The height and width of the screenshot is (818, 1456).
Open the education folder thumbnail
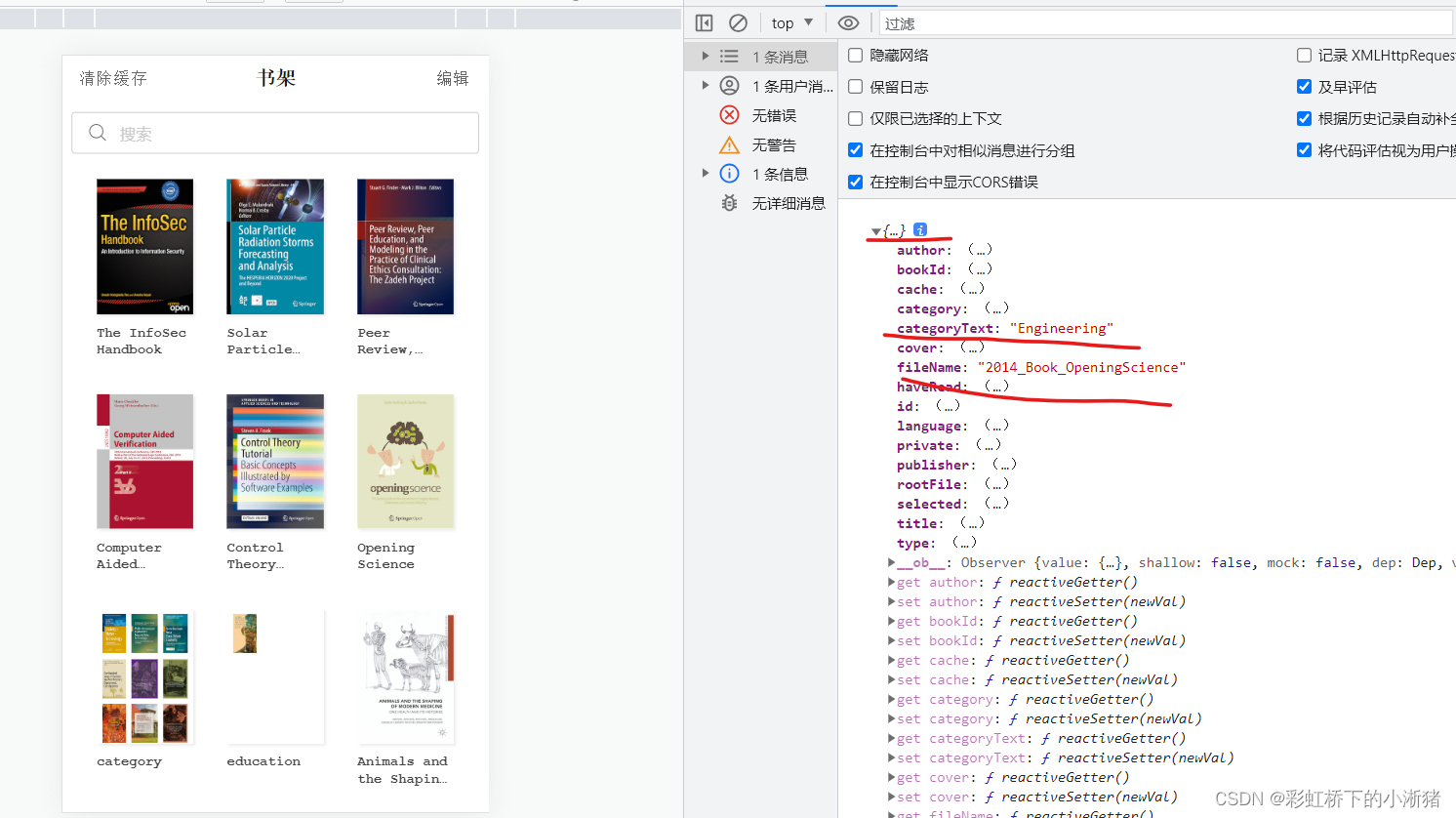click(275, 677)
